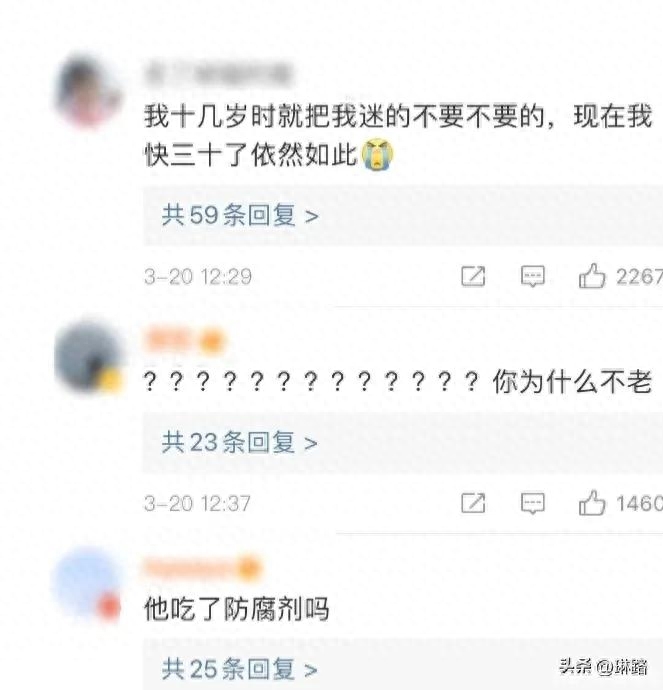Screen dimensions: 663x690
Task: Open the blurred username of first commenter
Action: point(219,73)
